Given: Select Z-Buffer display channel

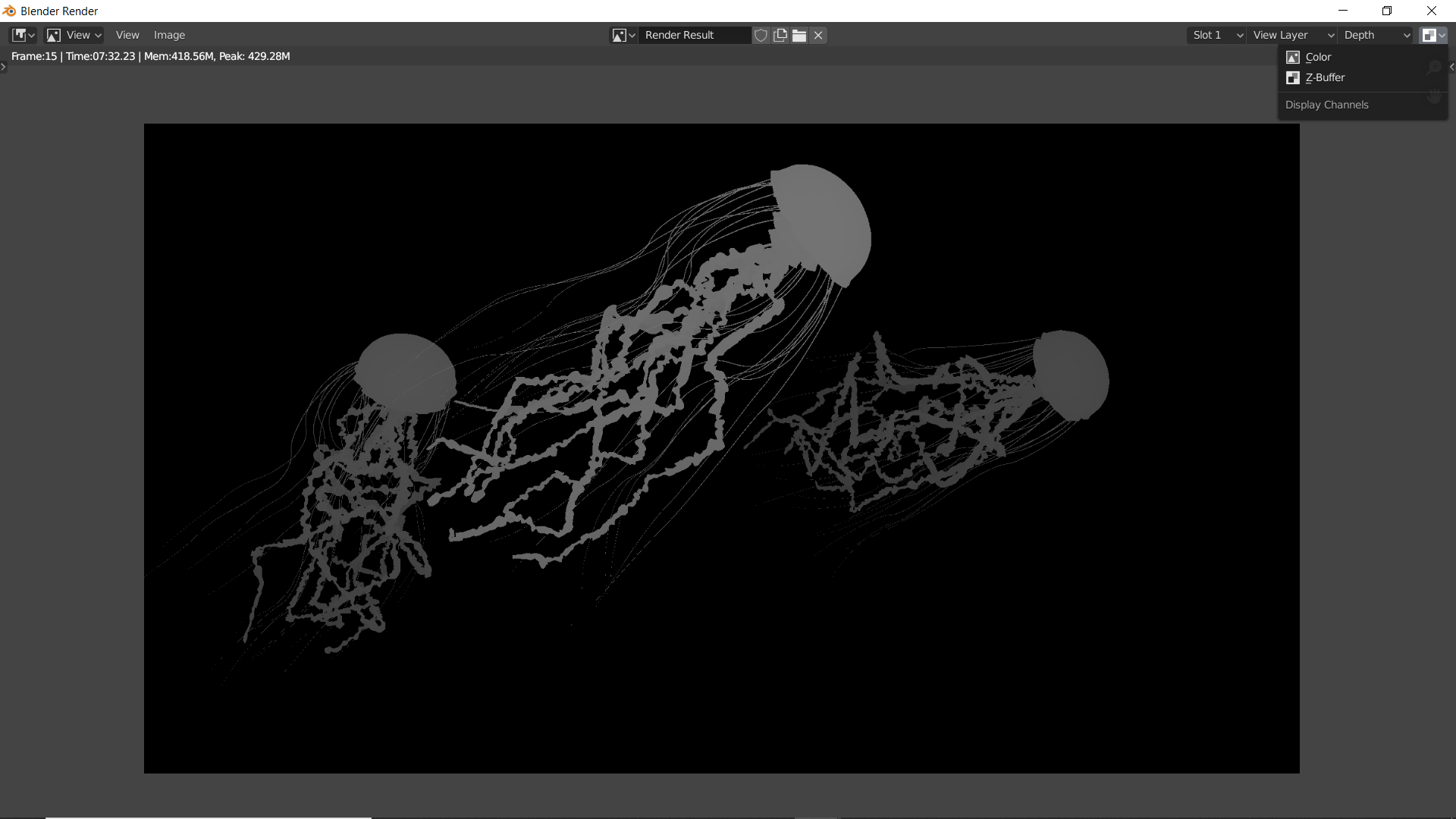Looking at the screenshot, I should (1324, 77).
